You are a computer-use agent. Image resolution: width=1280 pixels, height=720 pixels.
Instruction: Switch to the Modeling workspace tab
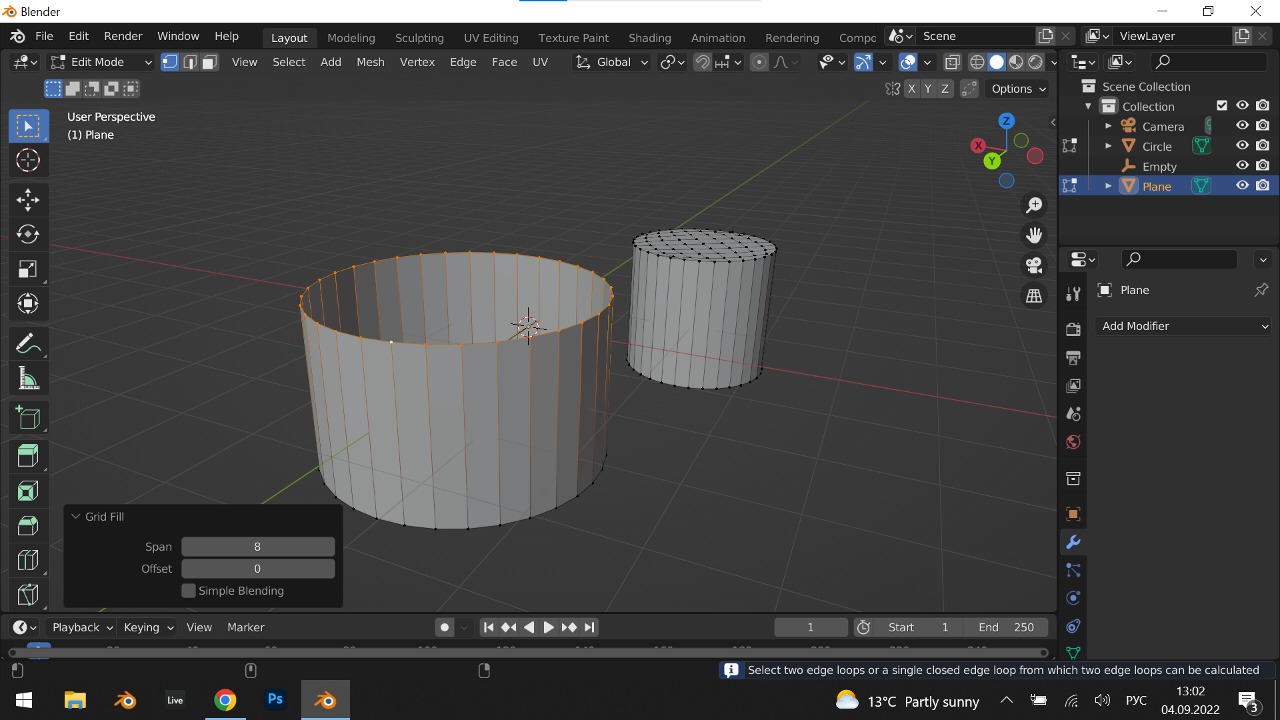[x=351, y=37]
